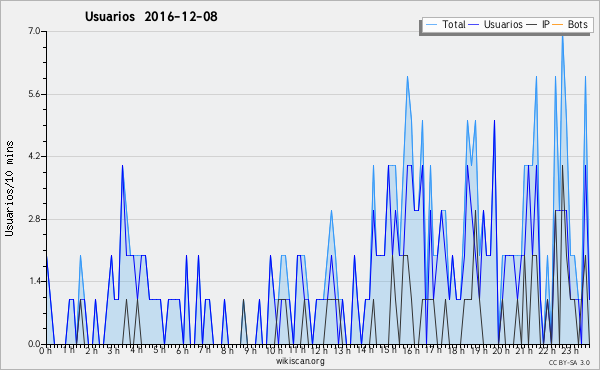
Task: Click the Total peak of 6 near 16 h
Action: (408, 78)
